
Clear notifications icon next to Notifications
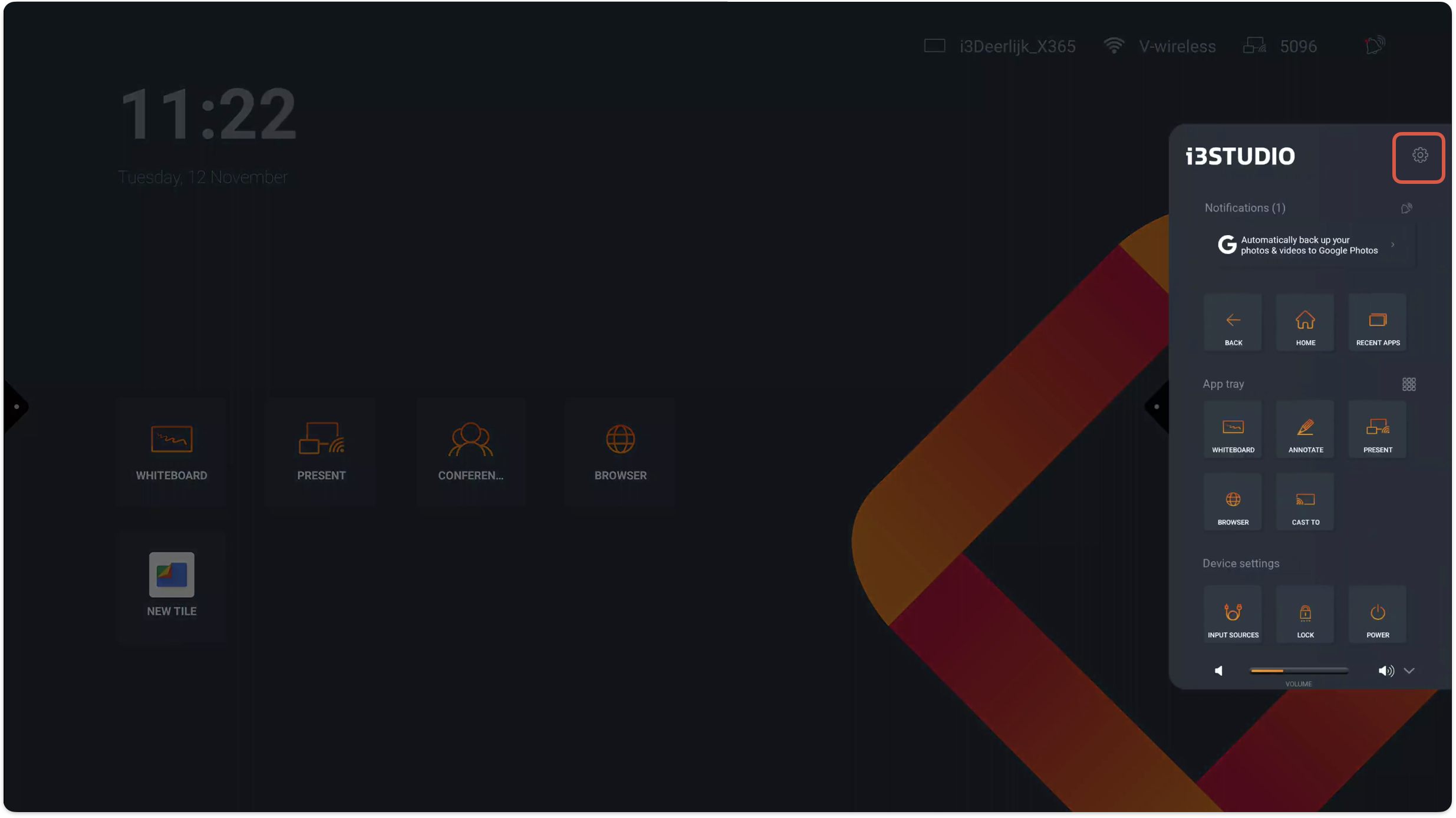(x=1406, y=208)
